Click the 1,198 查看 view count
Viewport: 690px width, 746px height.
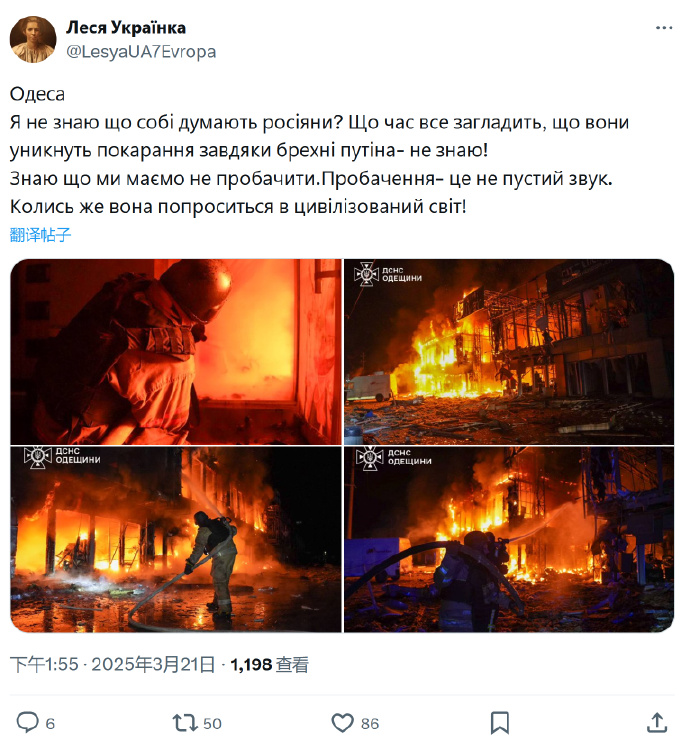[x=270, y=664]
